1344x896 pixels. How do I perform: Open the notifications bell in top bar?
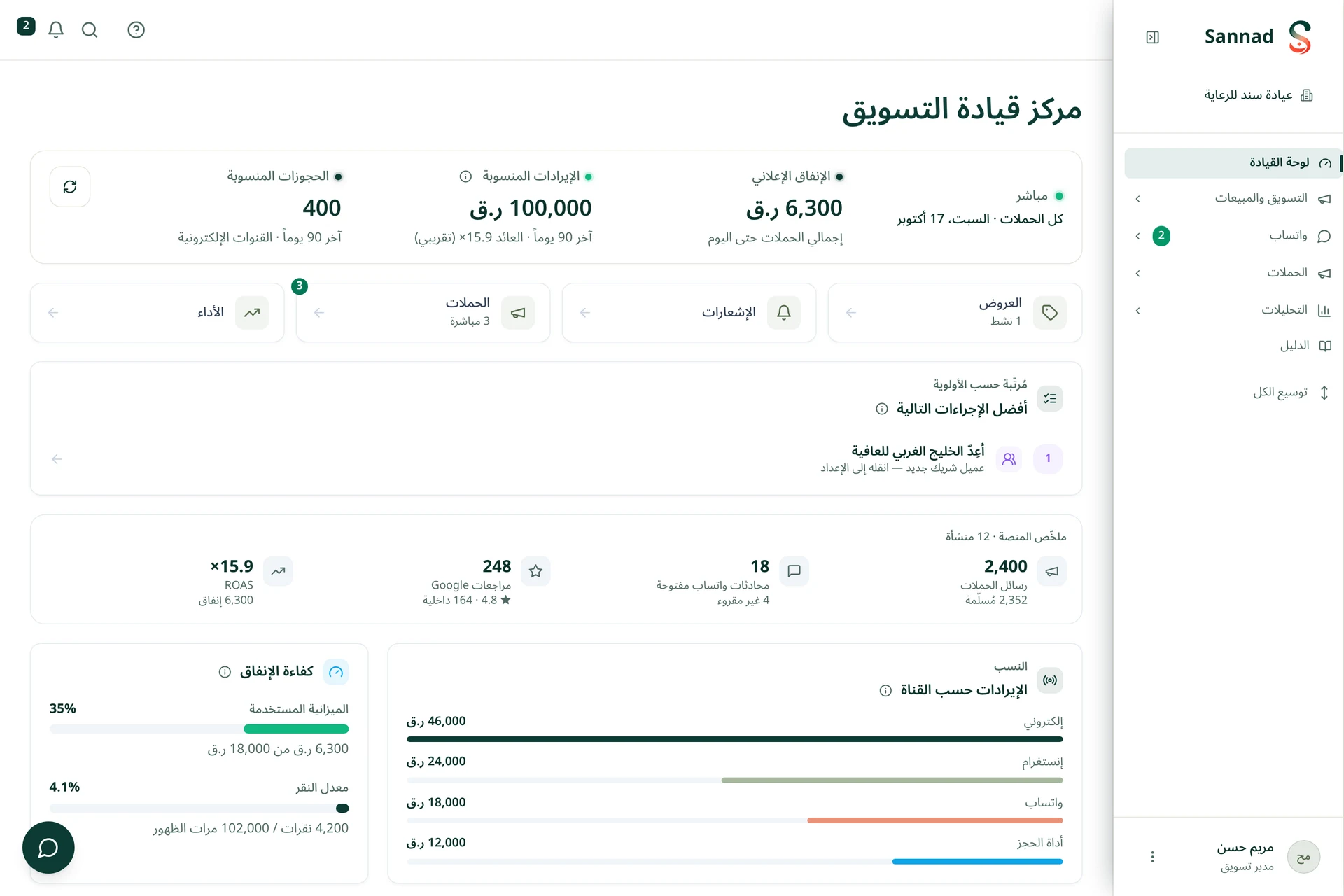tap(56, 29)
